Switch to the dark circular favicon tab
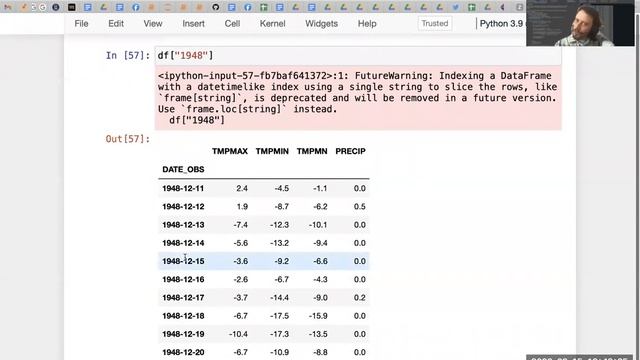Viewport: 640px width, 360px height. pos(56,7)
